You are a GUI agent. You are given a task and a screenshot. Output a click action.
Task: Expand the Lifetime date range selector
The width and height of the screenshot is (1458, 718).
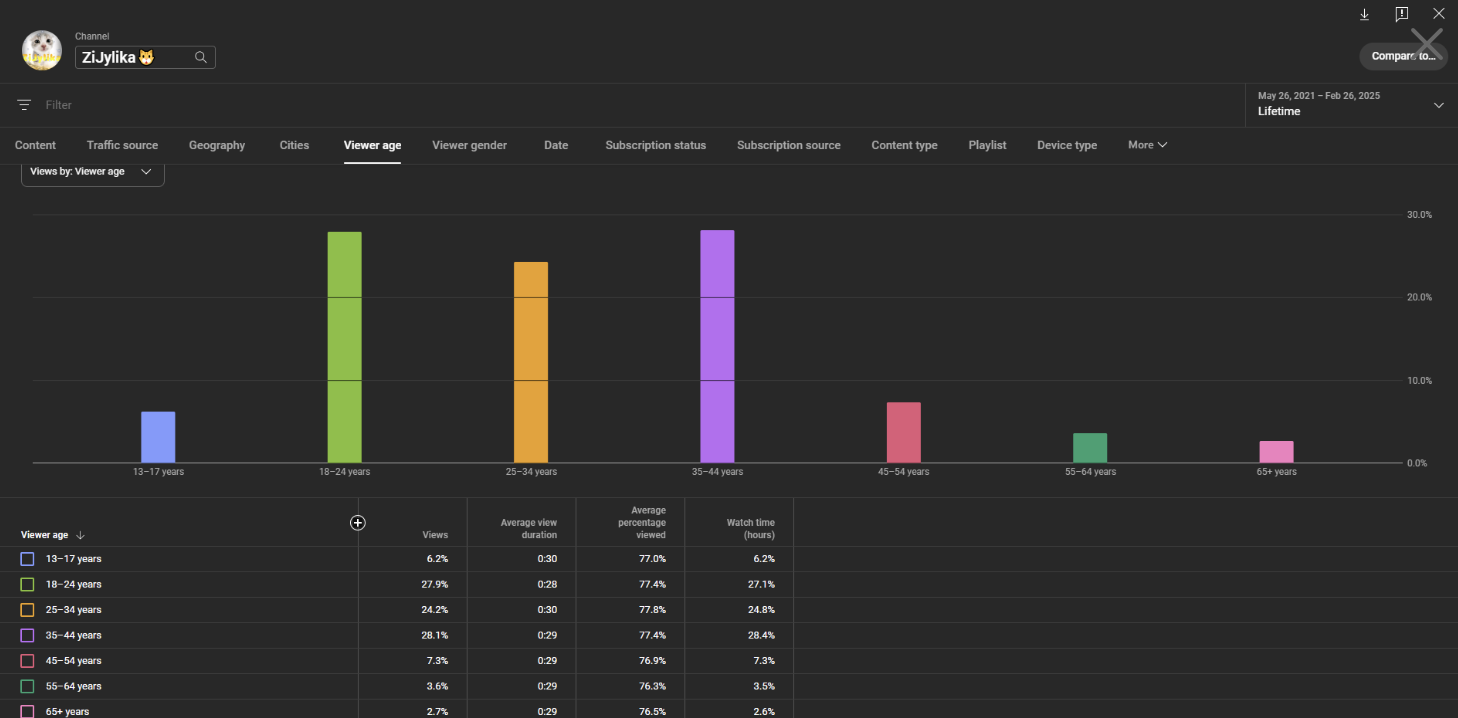1438,105
